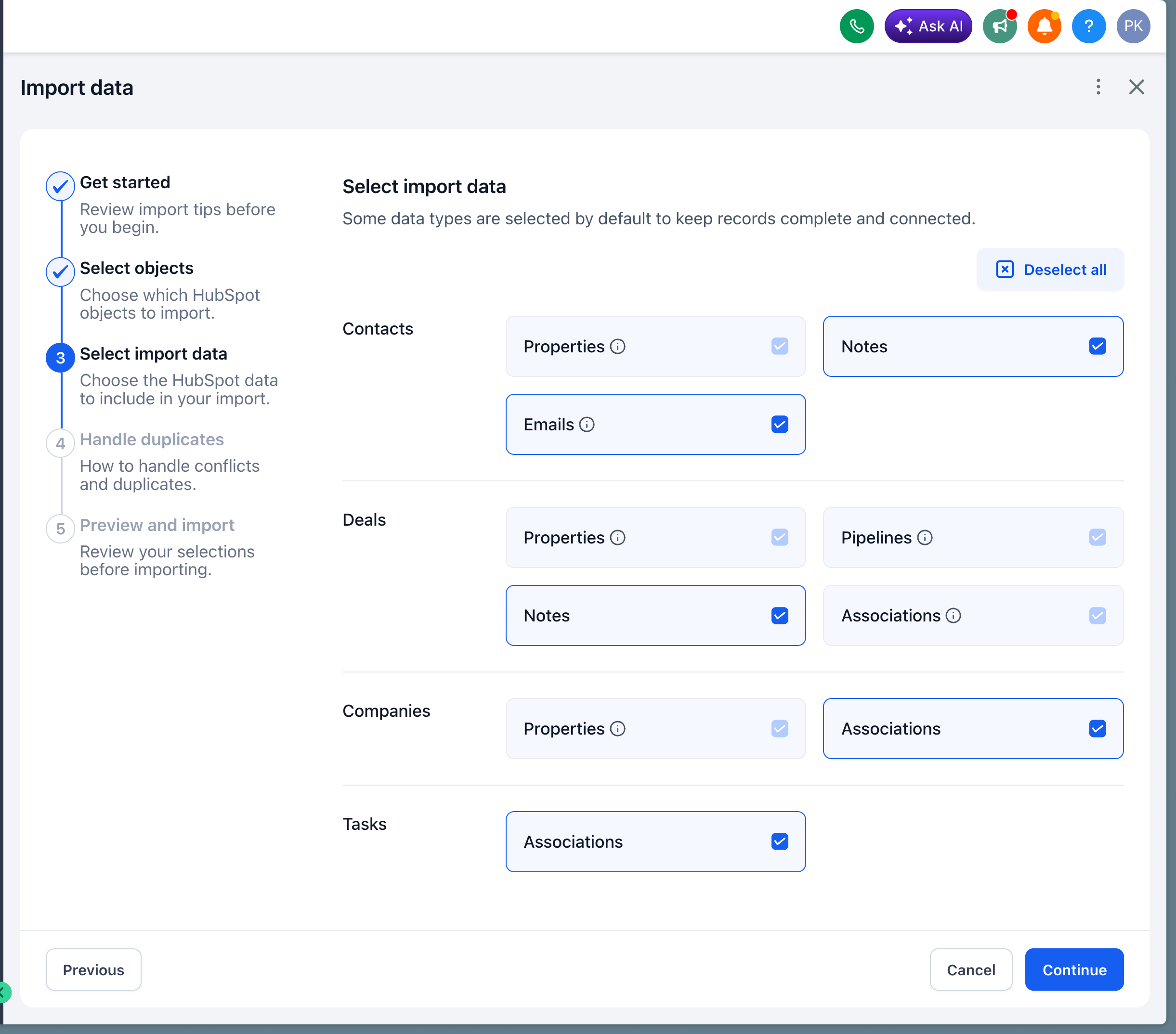Select the Select import data step
The width and height of the screenshot is (1176, 1034).
coord(153,354)
